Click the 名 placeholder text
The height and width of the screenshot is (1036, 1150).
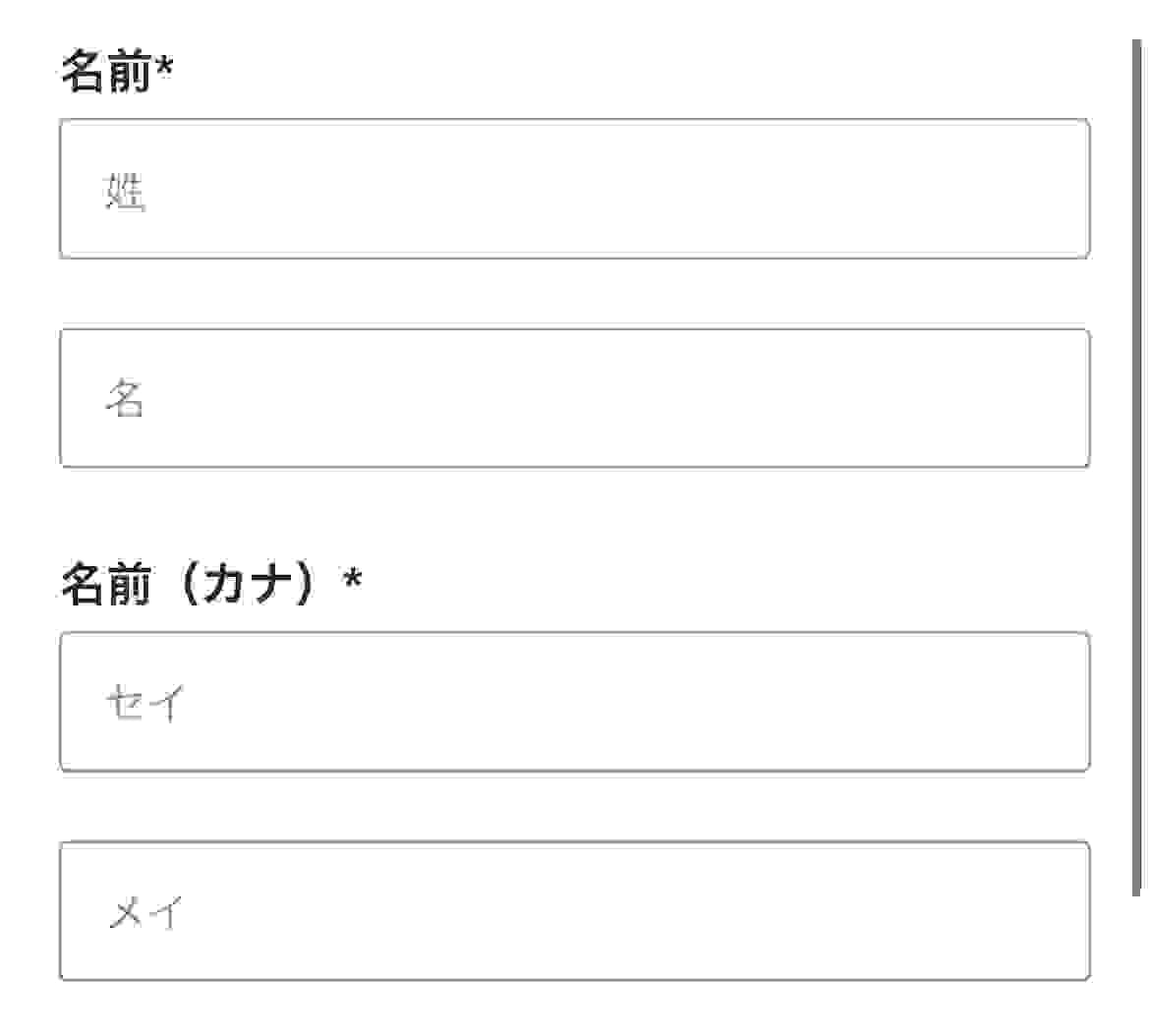125,399
